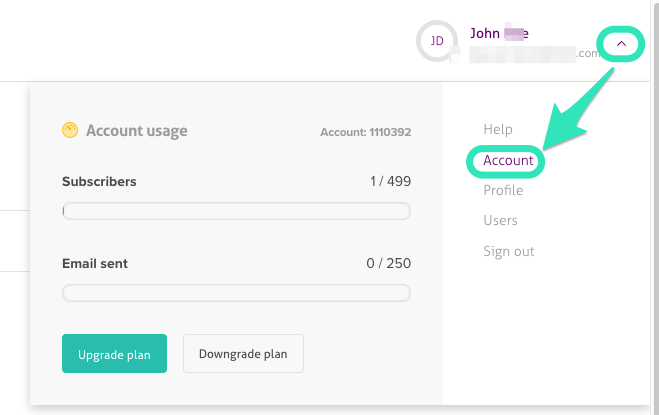Click the Subscribers usage progress bar
This screenshot has width=659, height=415.
click(x=236, y=211)
